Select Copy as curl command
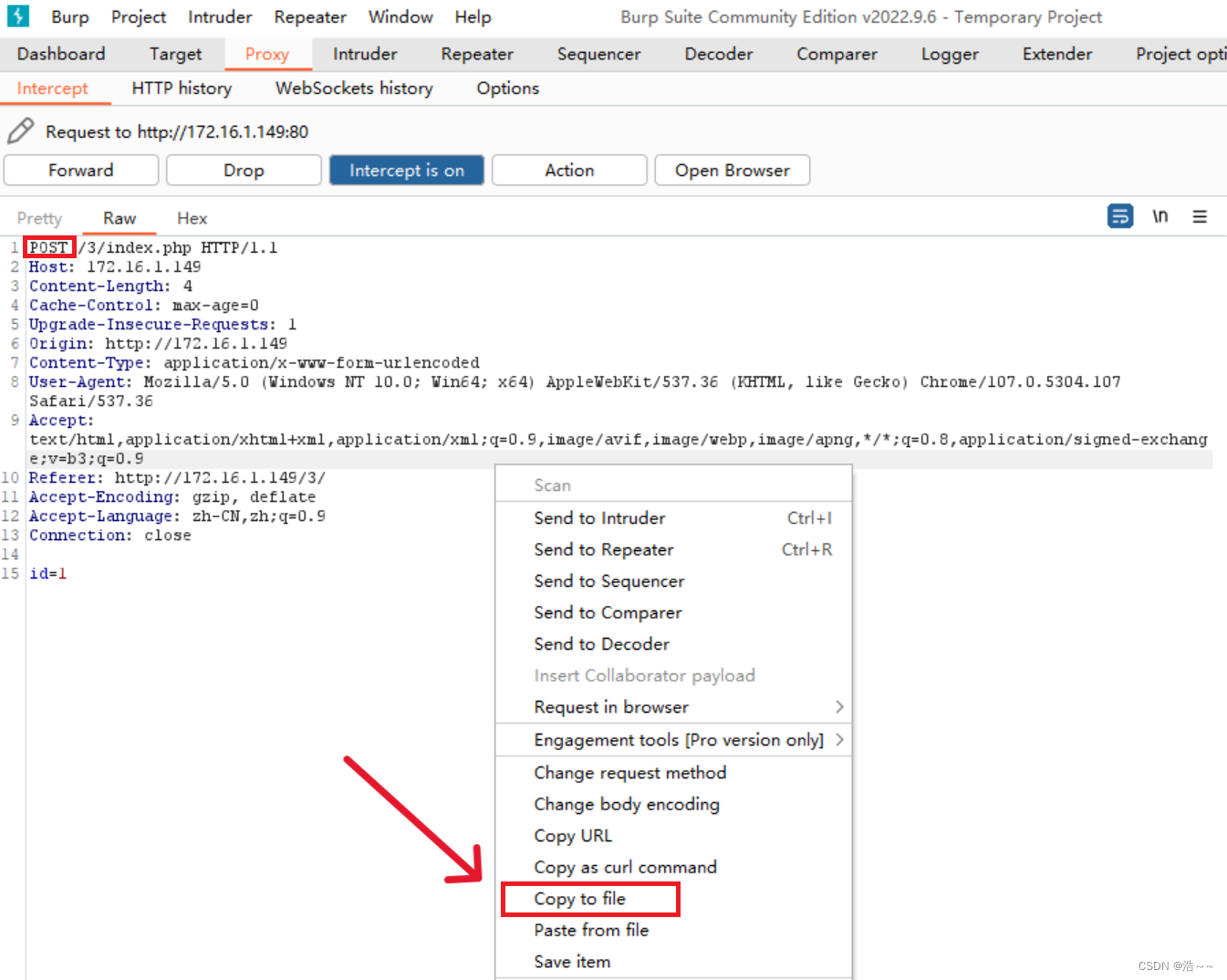Viewport: 1227px width, 980px height. pos(673,867)
